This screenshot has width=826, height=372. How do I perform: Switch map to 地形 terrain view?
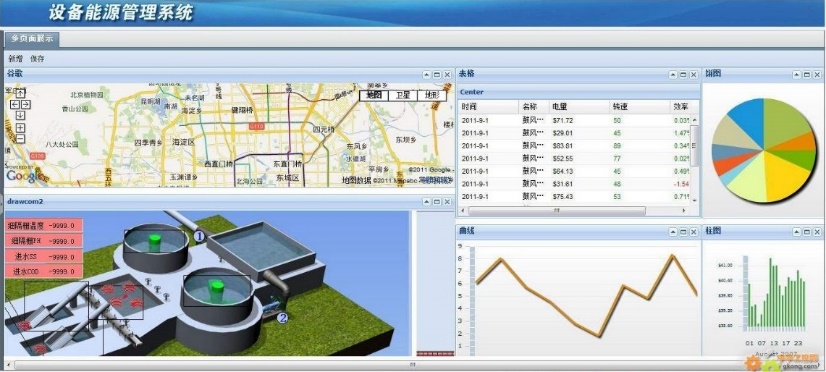tap(431, 95)
